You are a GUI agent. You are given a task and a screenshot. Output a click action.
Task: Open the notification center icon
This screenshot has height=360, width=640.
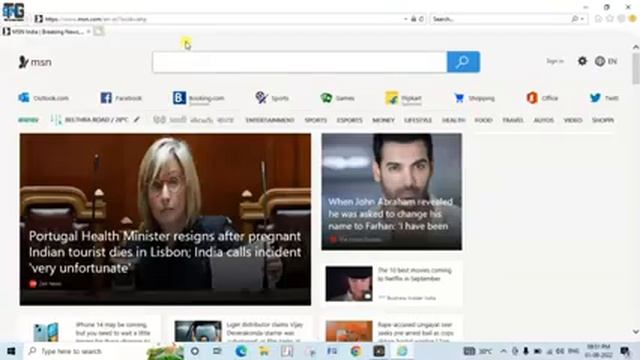pyautogui.click(x=624, y=351)
